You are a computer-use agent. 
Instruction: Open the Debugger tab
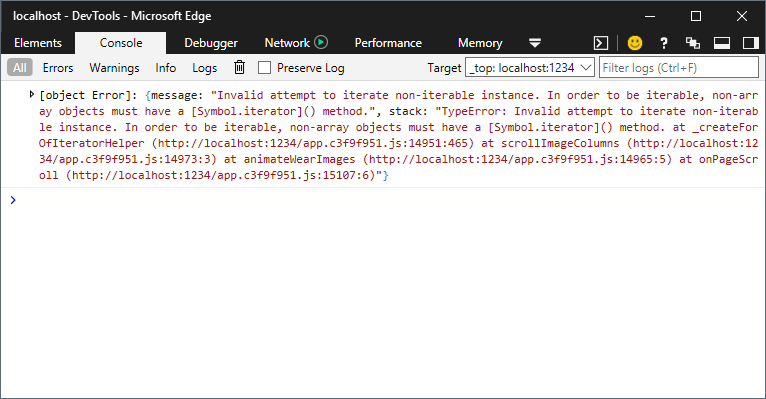211,43
